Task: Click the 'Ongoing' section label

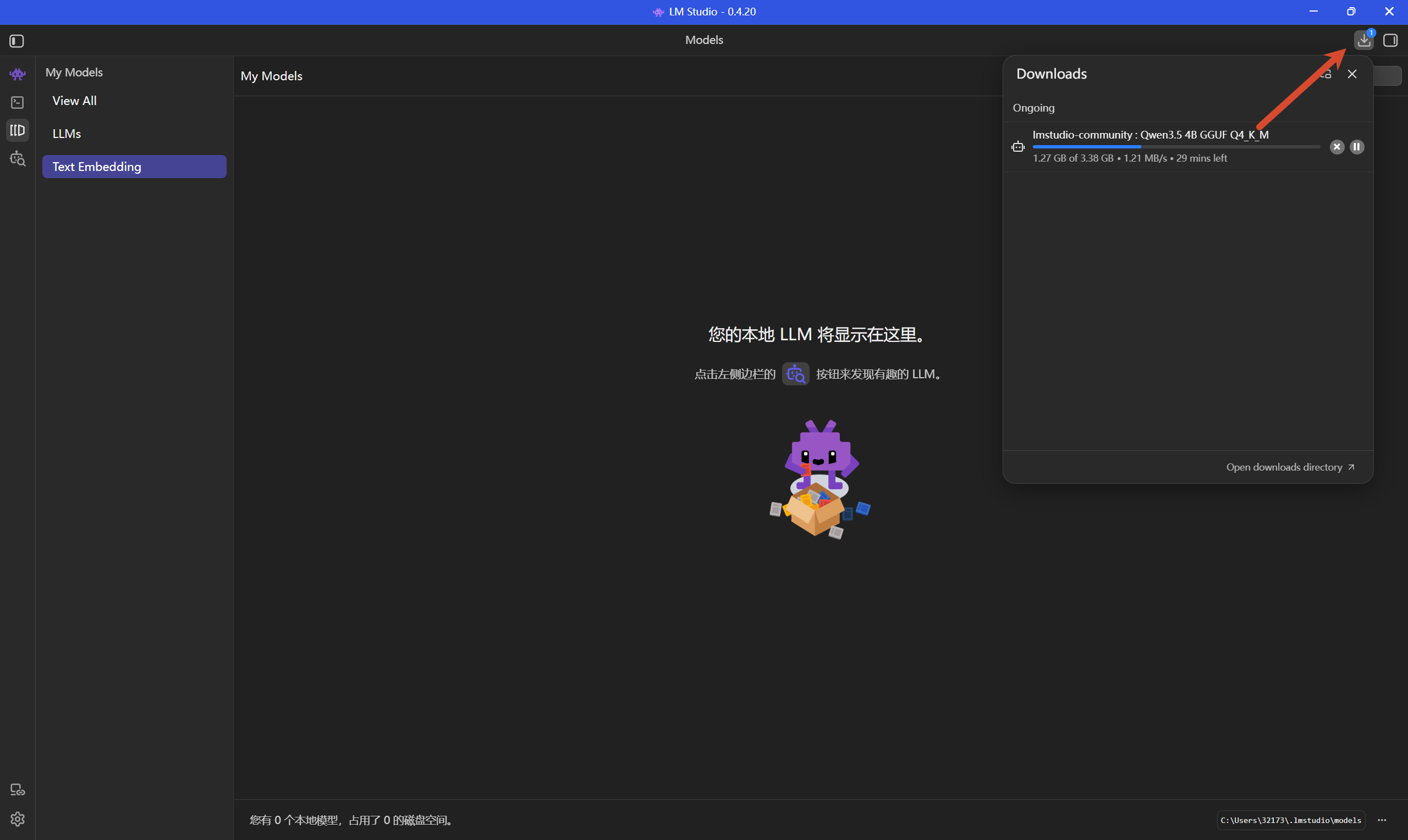Action: coord(1033,108)
